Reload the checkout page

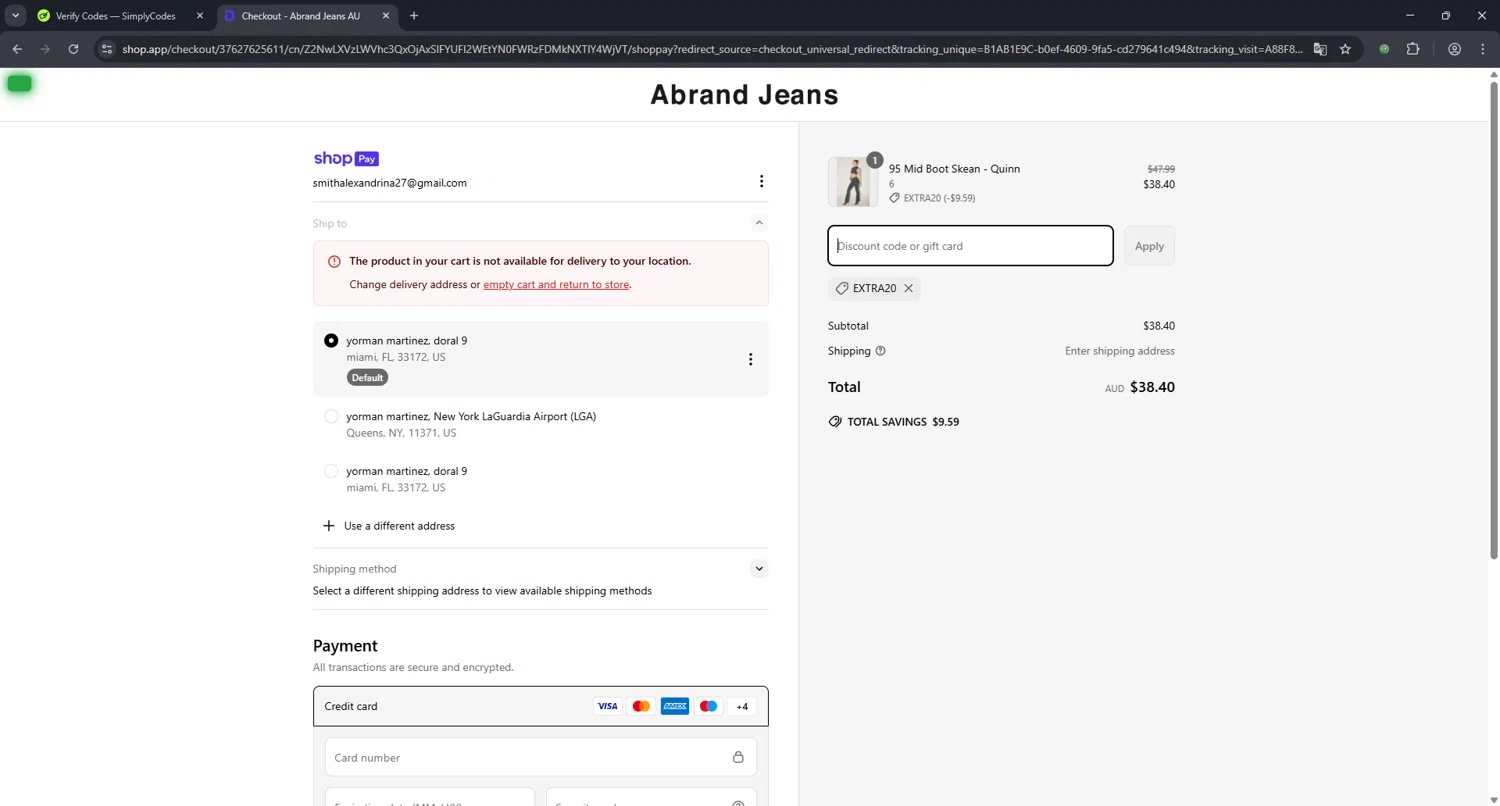click(73, 49)
